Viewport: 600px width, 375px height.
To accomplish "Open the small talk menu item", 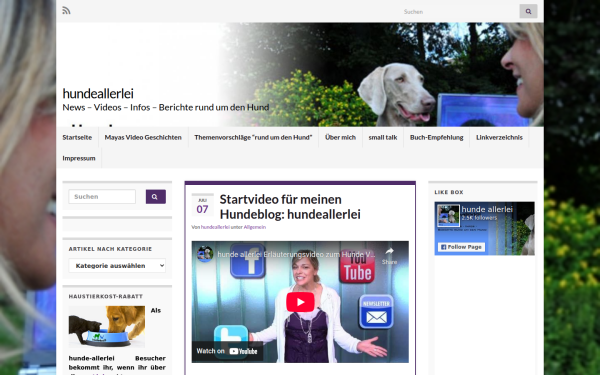I will (383, 137).
